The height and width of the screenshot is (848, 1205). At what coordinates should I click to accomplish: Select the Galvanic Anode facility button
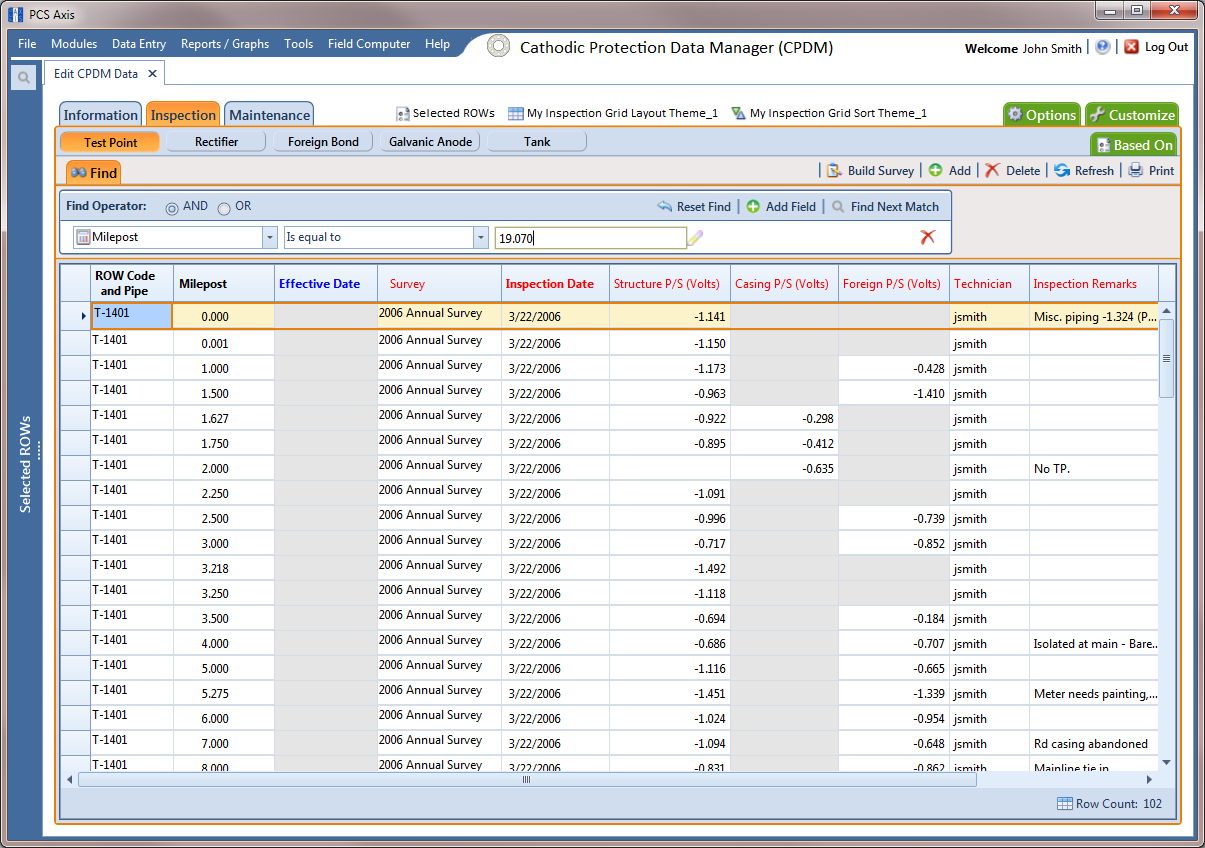(x=430, y=142)
